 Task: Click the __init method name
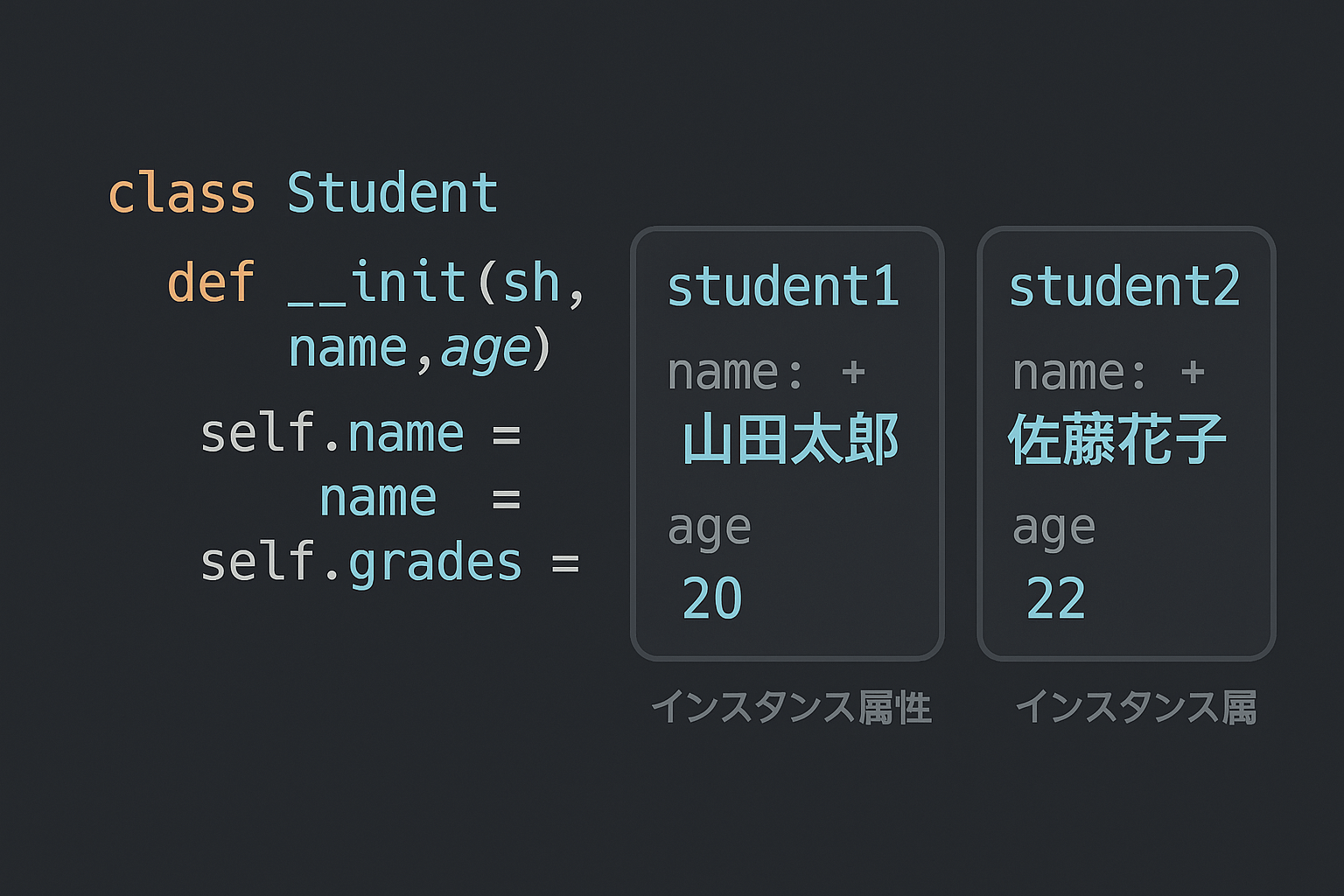coord(378,283)
